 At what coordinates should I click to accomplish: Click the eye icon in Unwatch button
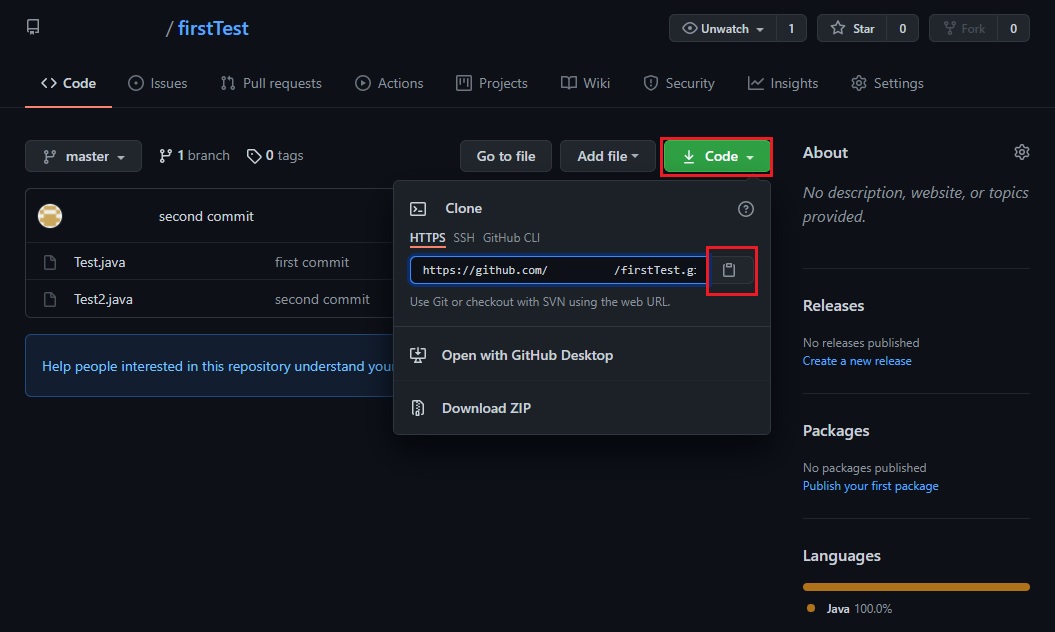(689, 28)
